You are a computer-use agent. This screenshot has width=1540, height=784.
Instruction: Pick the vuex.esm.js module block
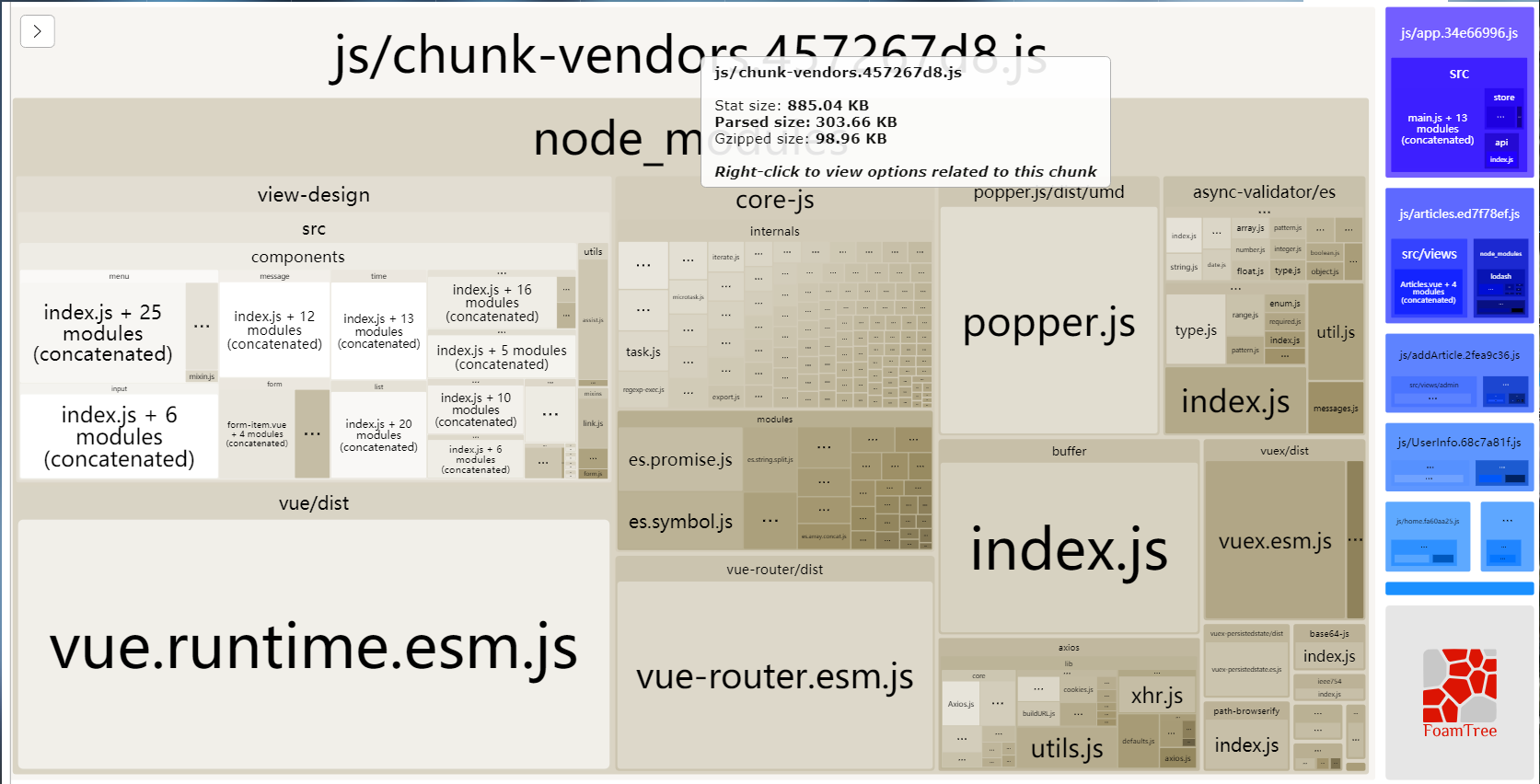tap(1275, 540)
